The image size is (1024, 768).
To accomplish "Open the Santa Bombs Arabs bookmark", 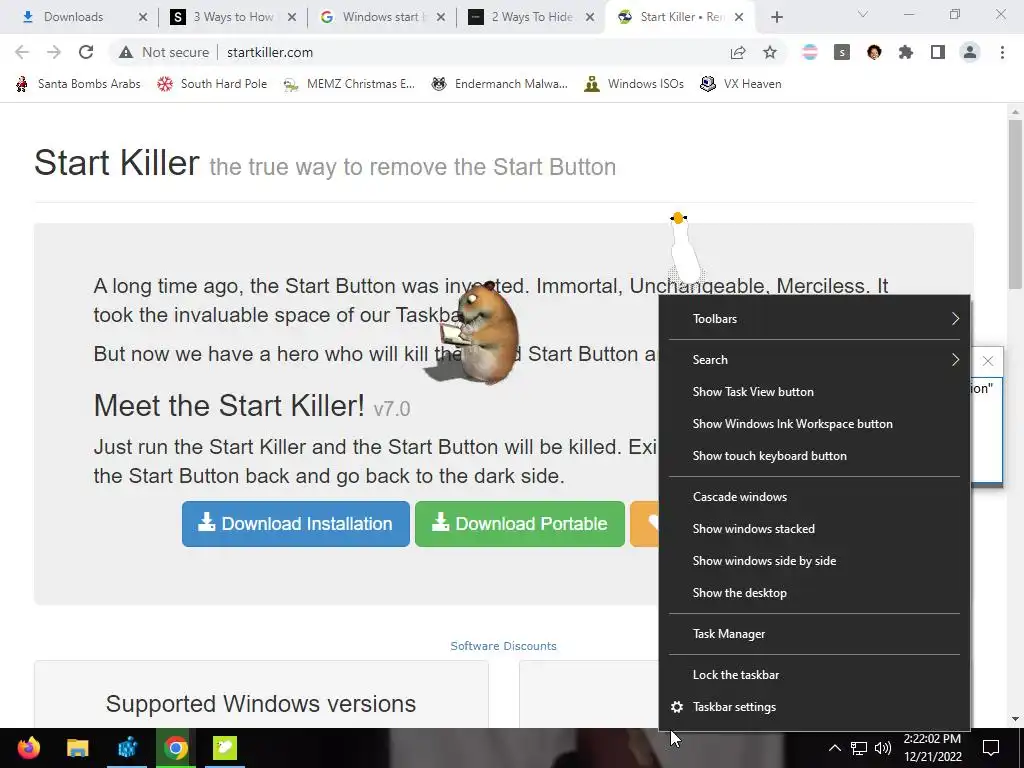I will point(78,84).
